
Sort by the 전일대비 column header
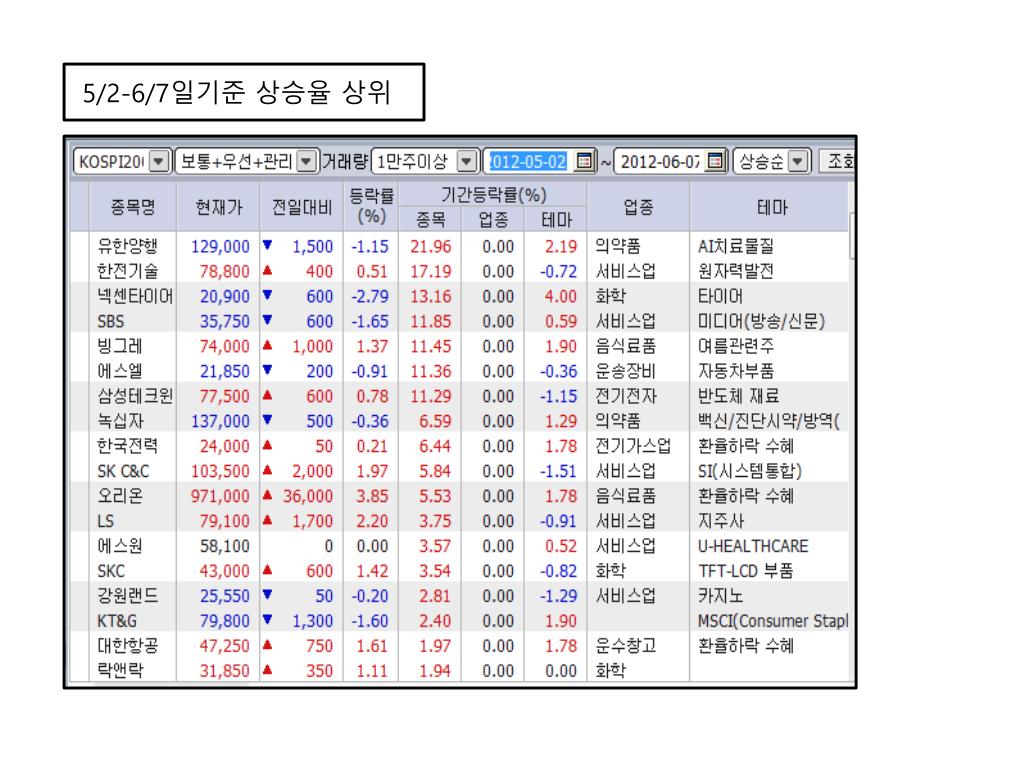pyautogui.click(x=302, y=207)
